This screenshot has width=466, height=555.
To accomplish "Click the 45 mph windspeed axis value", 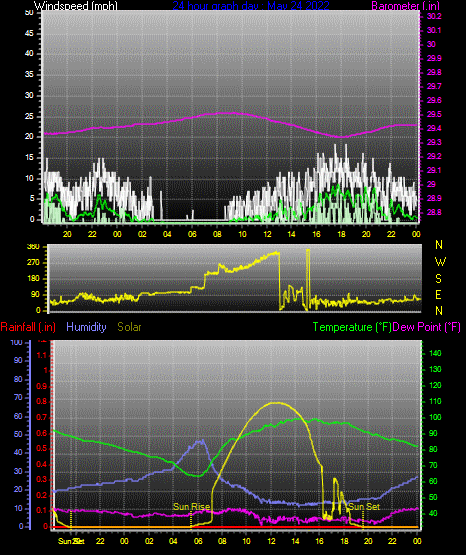I will pos(29,34).
